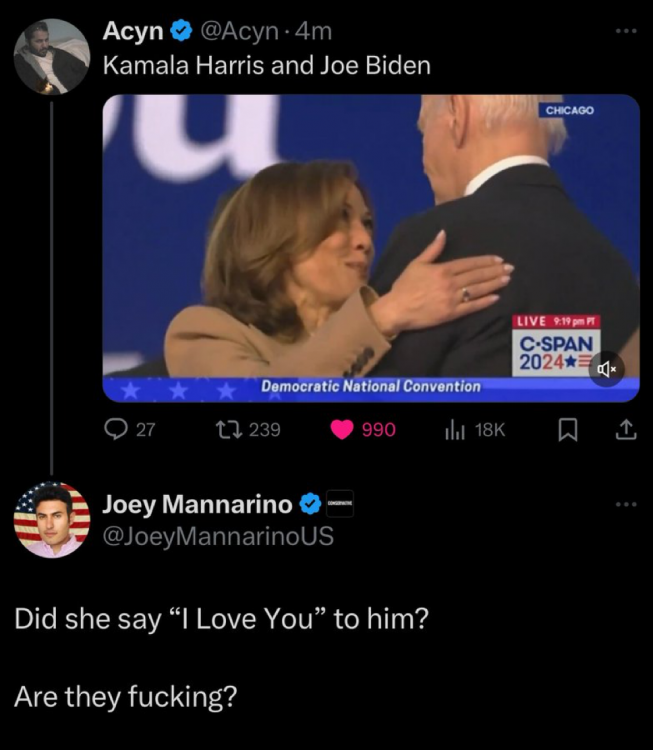Open the Acyn display name link

pyautogui.click(x=133, y=32)
